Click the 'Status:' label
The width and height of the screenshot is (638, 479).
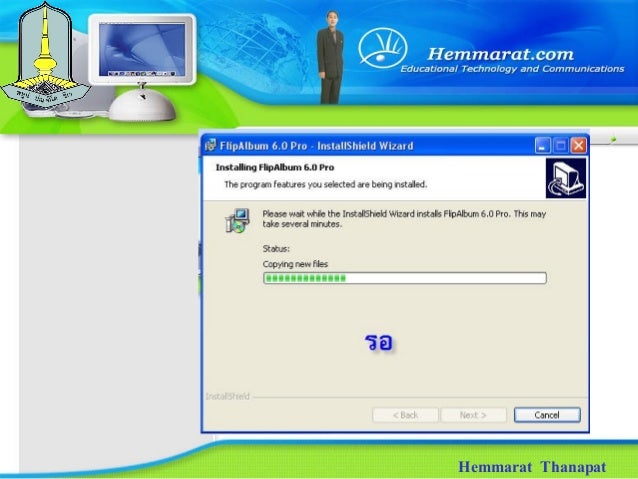(276, 249)
